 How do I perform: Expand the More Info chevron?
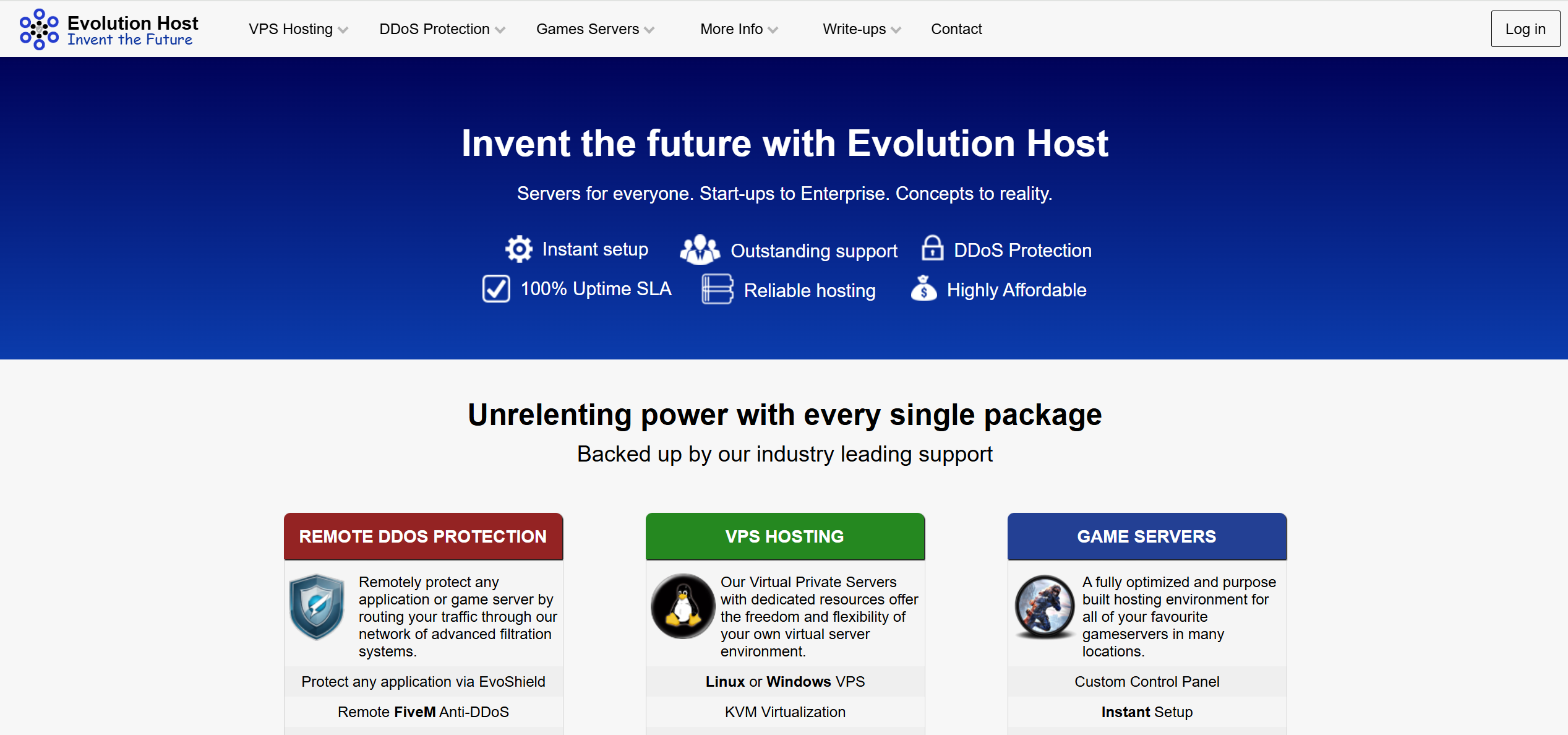click(773, 30)
